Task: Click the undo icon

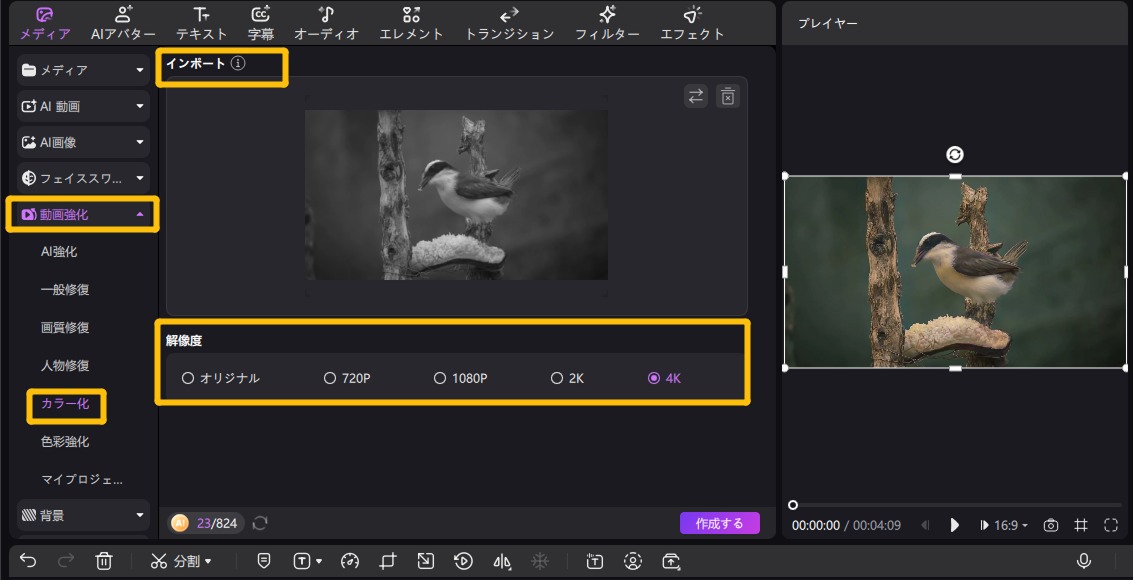Action: point(28,561)
